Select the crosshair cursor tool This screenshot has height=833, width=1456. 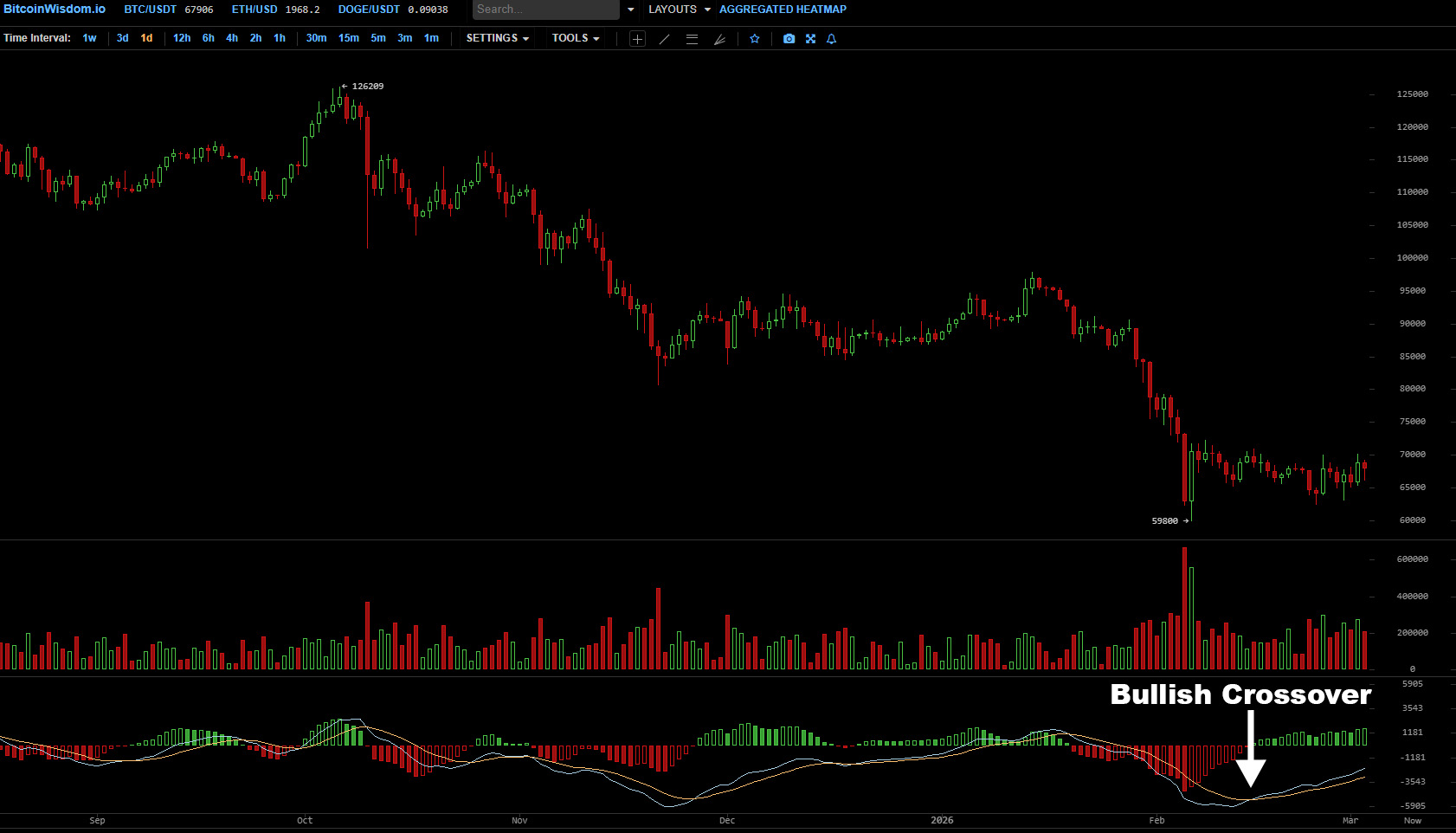(x=637, y=39)
